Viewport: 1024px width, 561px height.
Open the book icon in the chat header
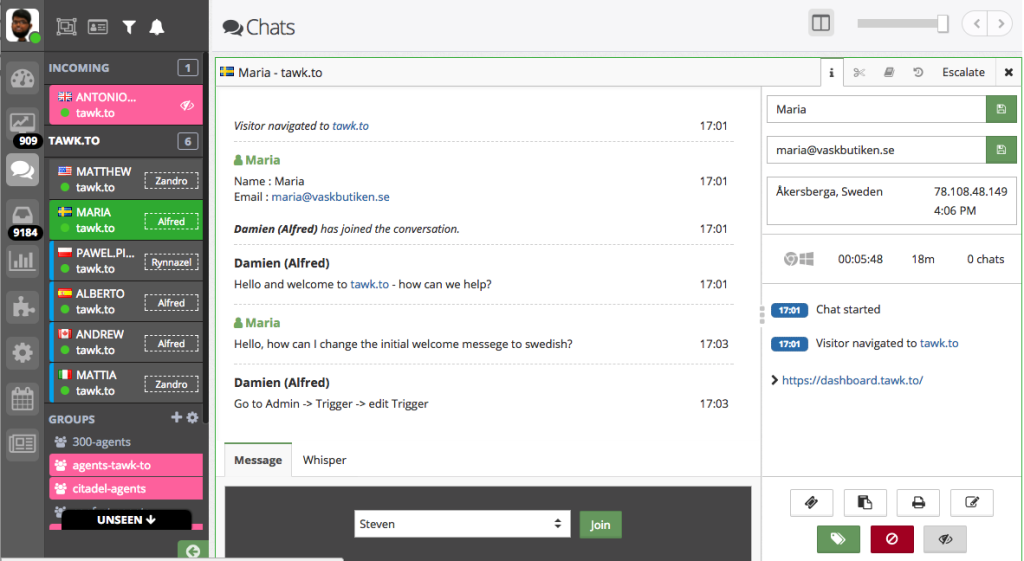[x=889, y=72]
